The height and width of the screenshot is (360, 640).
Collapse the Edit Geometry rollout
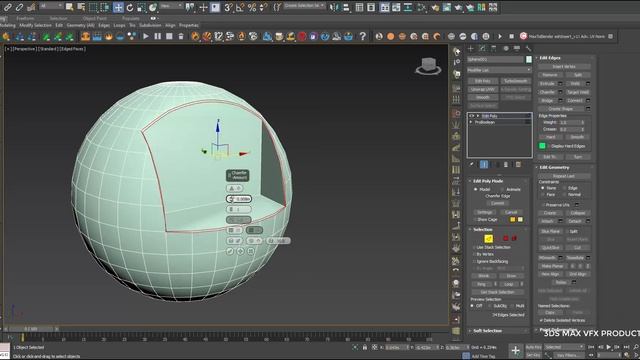(x=554, y=167)
